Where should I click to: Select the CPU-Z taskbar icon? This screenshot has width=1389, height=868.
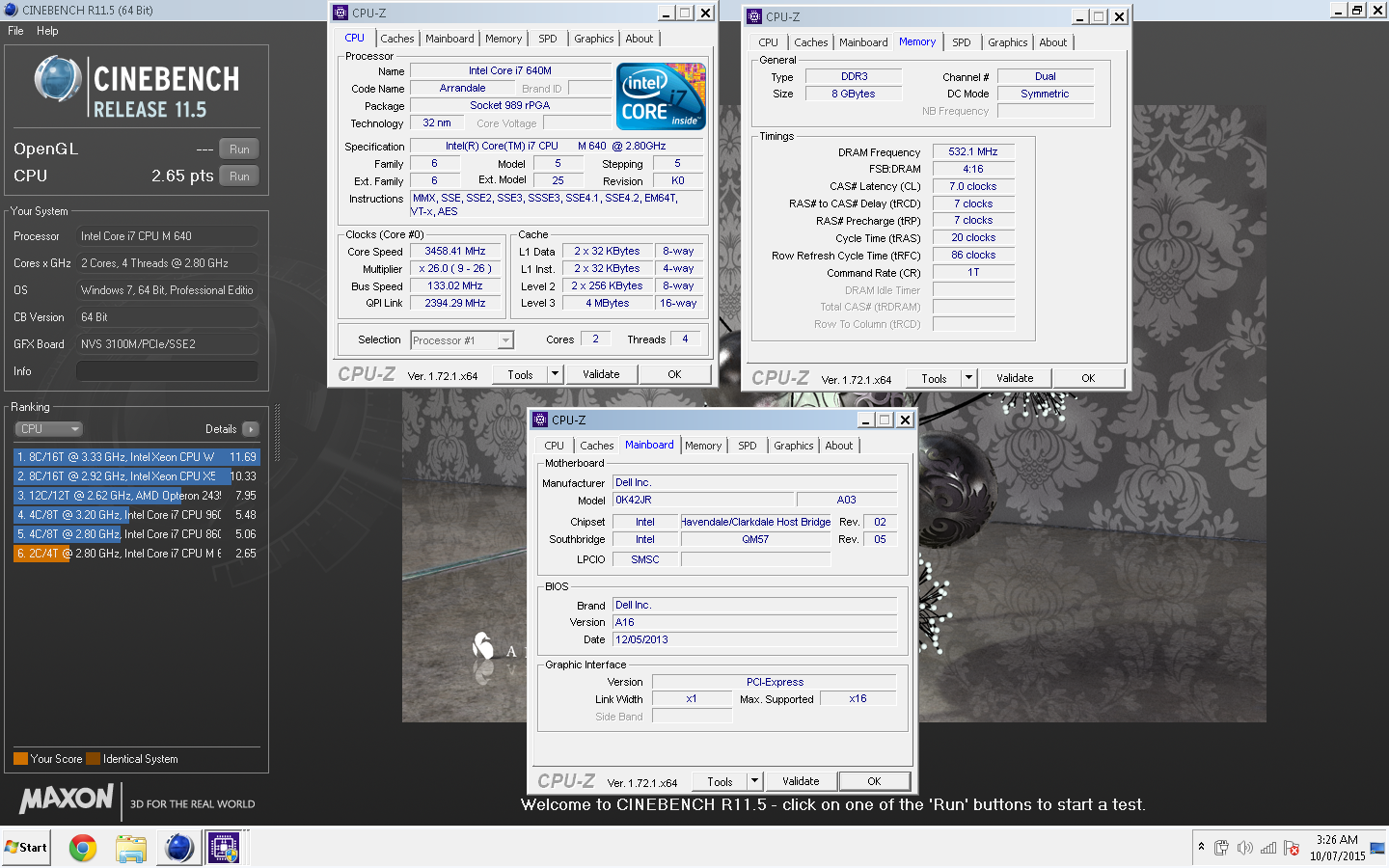coord(224,848)
